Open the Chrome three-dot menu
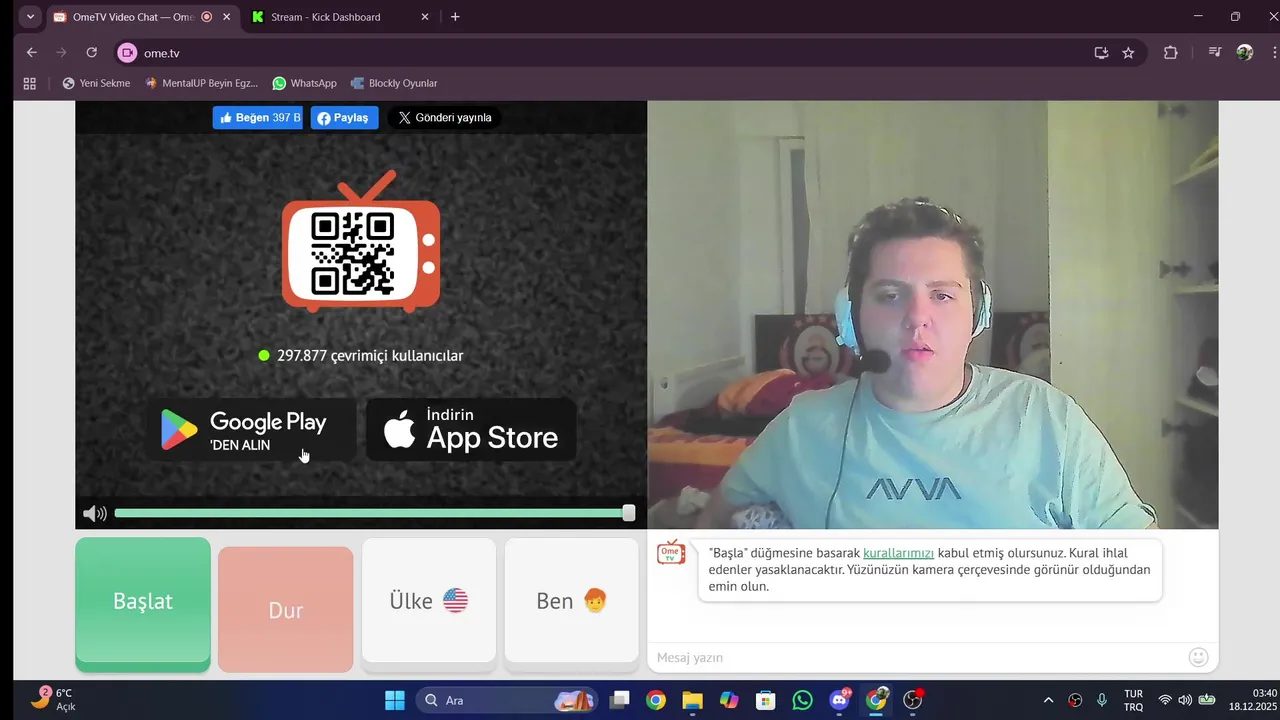The width and height of the screenshot is (1280, 720). coord(1274,53)
